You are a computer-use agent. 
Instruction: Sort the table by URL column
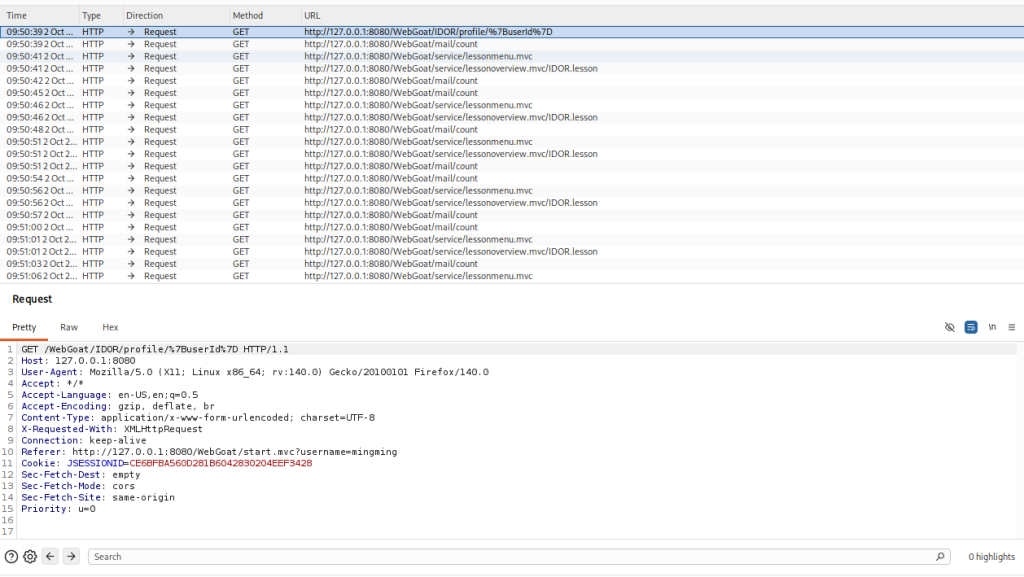point(661,16)
